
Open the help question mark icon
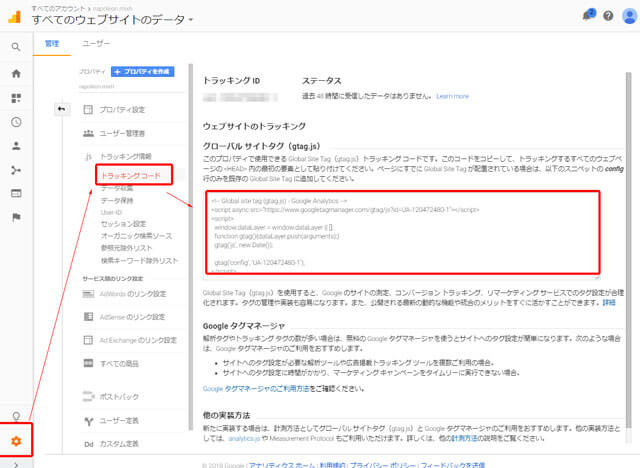click(x=608, y=16)
